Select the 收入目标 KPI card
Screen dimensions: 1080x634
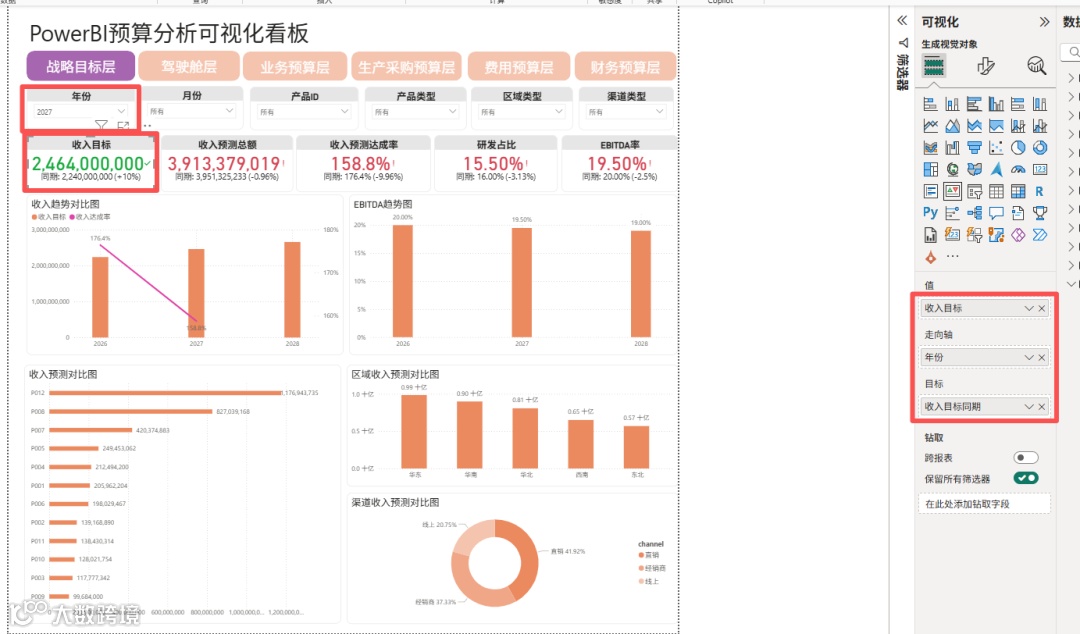click(x=91, y=163)
